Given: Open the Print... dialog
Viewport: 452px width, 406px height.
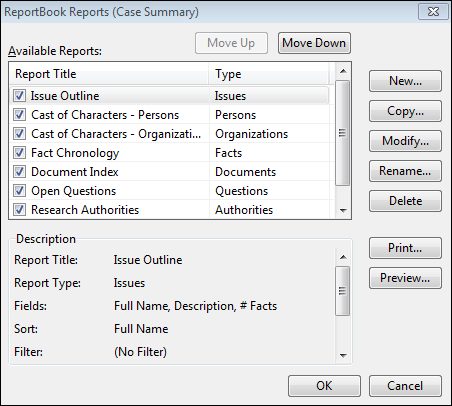Looking at the screenshot, I should pos(405,248).
